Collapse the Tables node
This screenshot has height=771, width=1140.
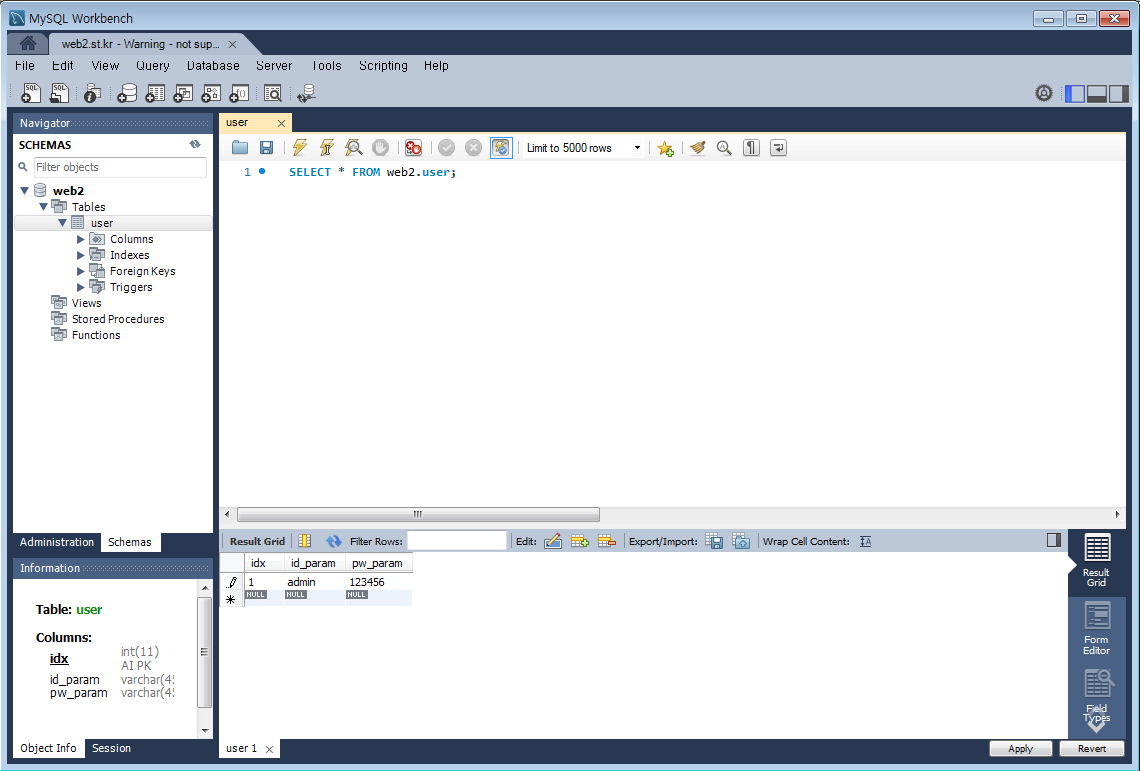44,207
